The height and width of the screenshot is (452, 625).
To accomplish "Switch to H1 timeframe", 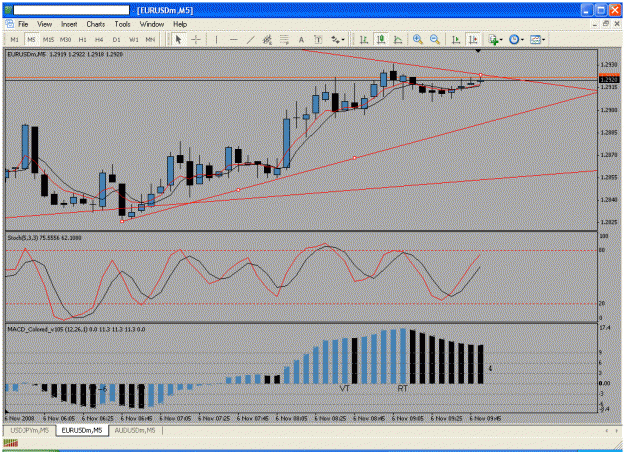I will click(x=83, y=39).
